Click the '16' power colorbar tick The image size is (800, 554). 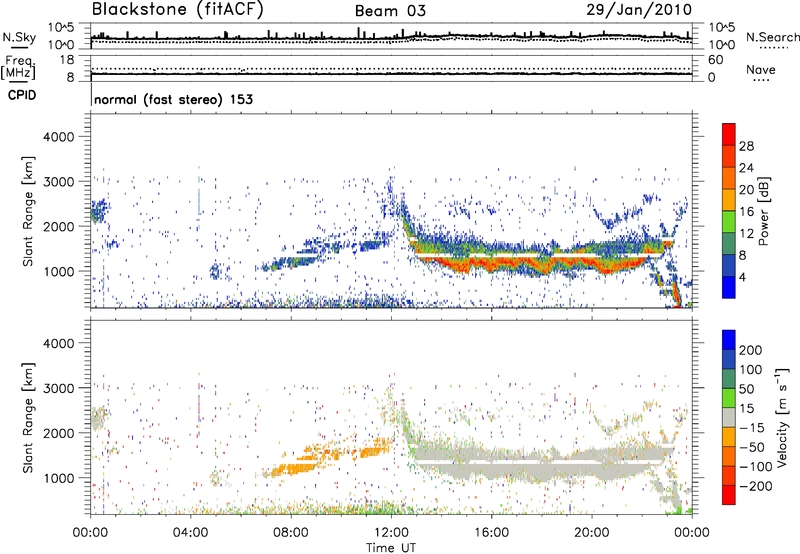tap(746, 212)
